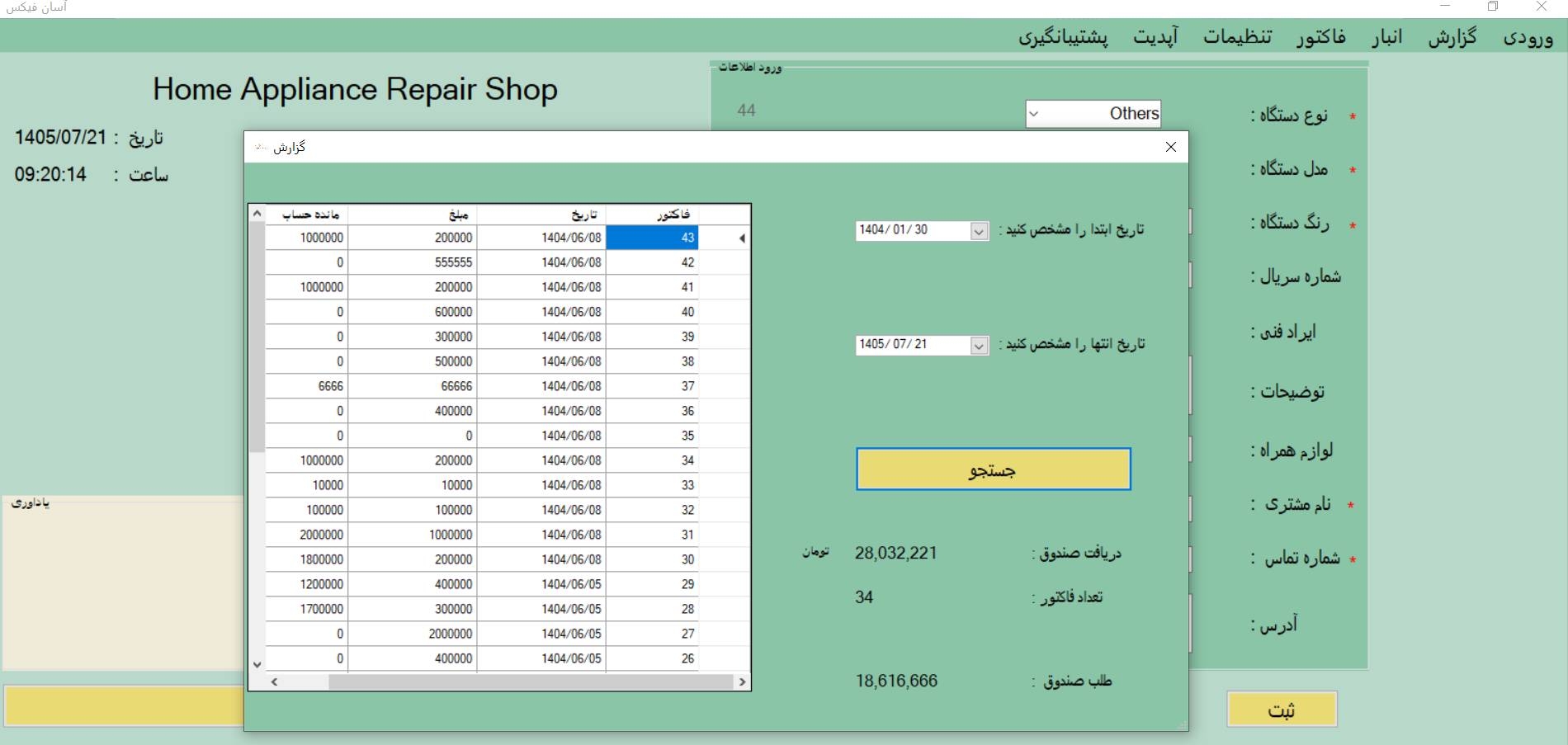Open the end date picker dropdown arrow
This screenshot has width=1568, height=745.
tap(979, 346)
